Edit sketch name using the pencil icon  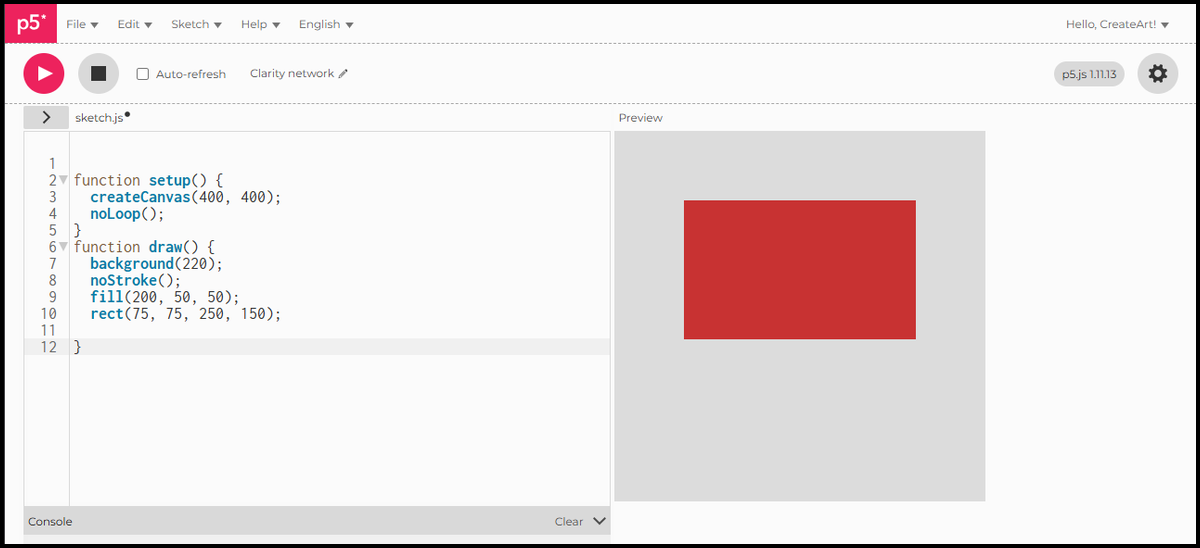point(343,73)
